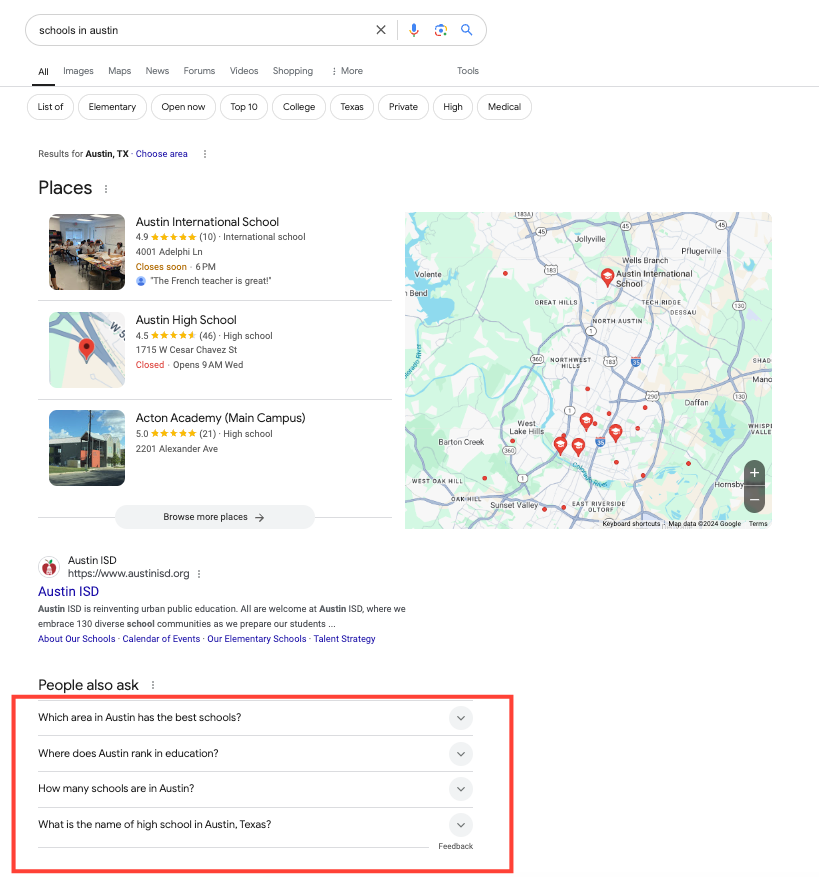Open Austin High School map thumbnail
819x877 pixels.
[87, 350]
